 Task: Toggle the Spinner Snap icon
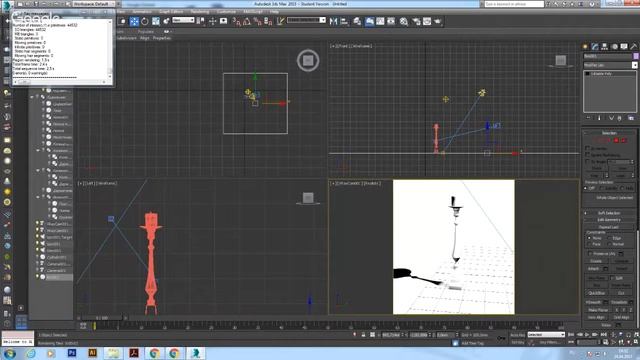click(x=268, y=21)
